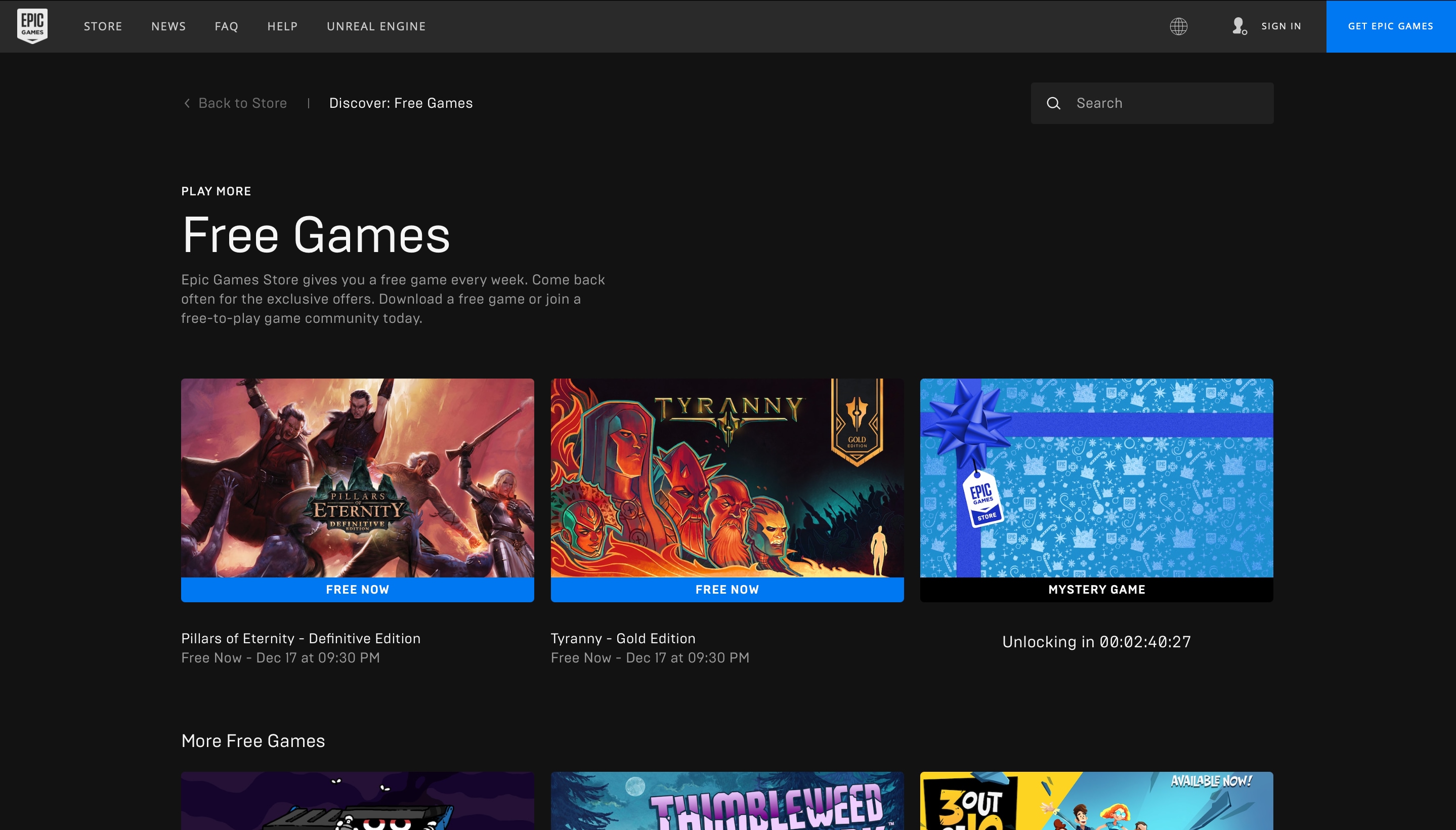This screenshot has height=830, width=1456.
Task: Click SIGN IN
Action: (x=1281, y=26)
